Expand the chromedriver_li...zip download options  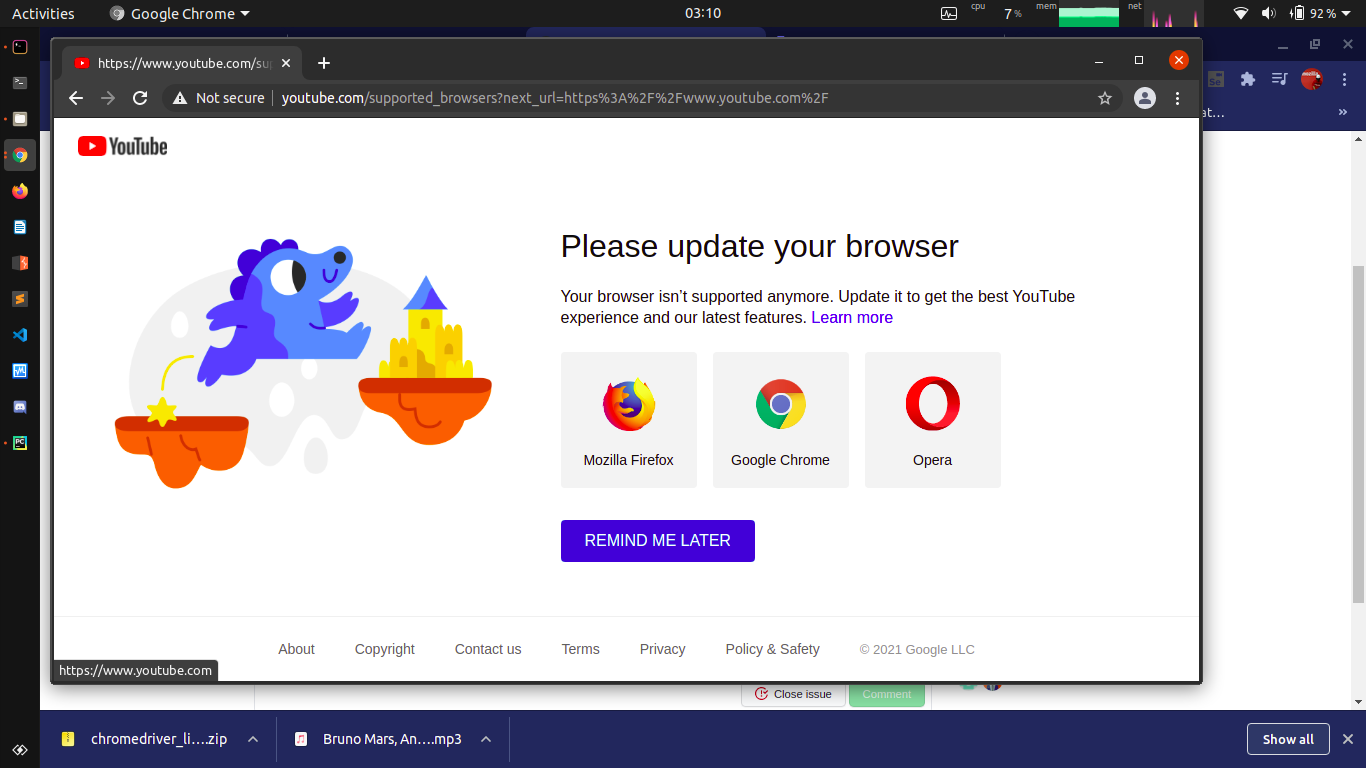[x=252, y=739]
